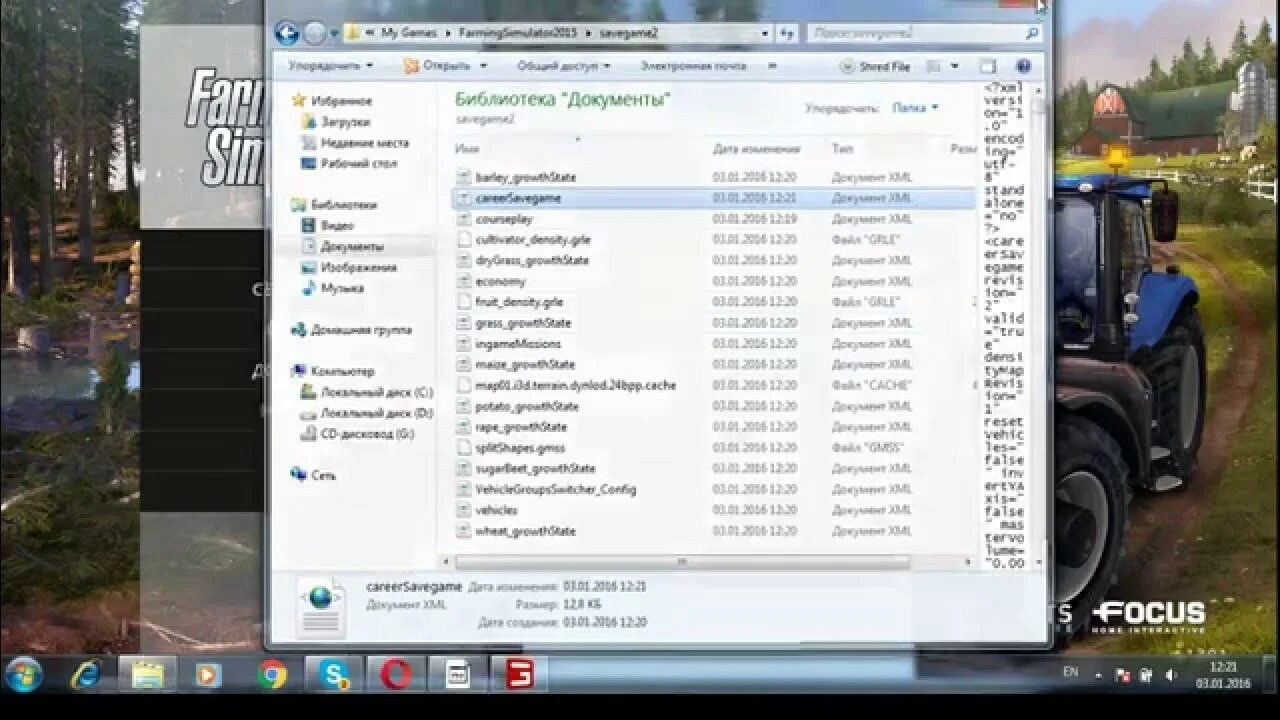Open the 'Изображения' library

click(x=349, y=267)
